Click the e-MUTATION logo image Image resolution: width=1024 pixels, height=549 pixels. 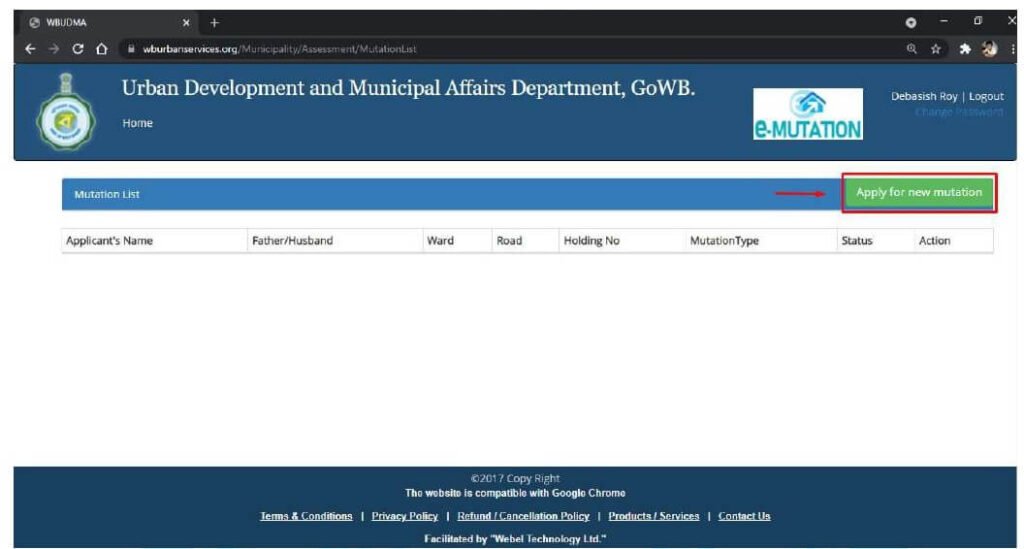[x=808, y=114]
